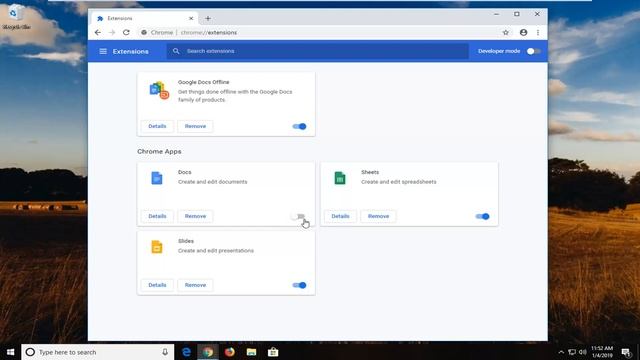640x360 pixels.
Task: Click 'Create and edit spreadsheets' description
Action: tap(398, 182)
